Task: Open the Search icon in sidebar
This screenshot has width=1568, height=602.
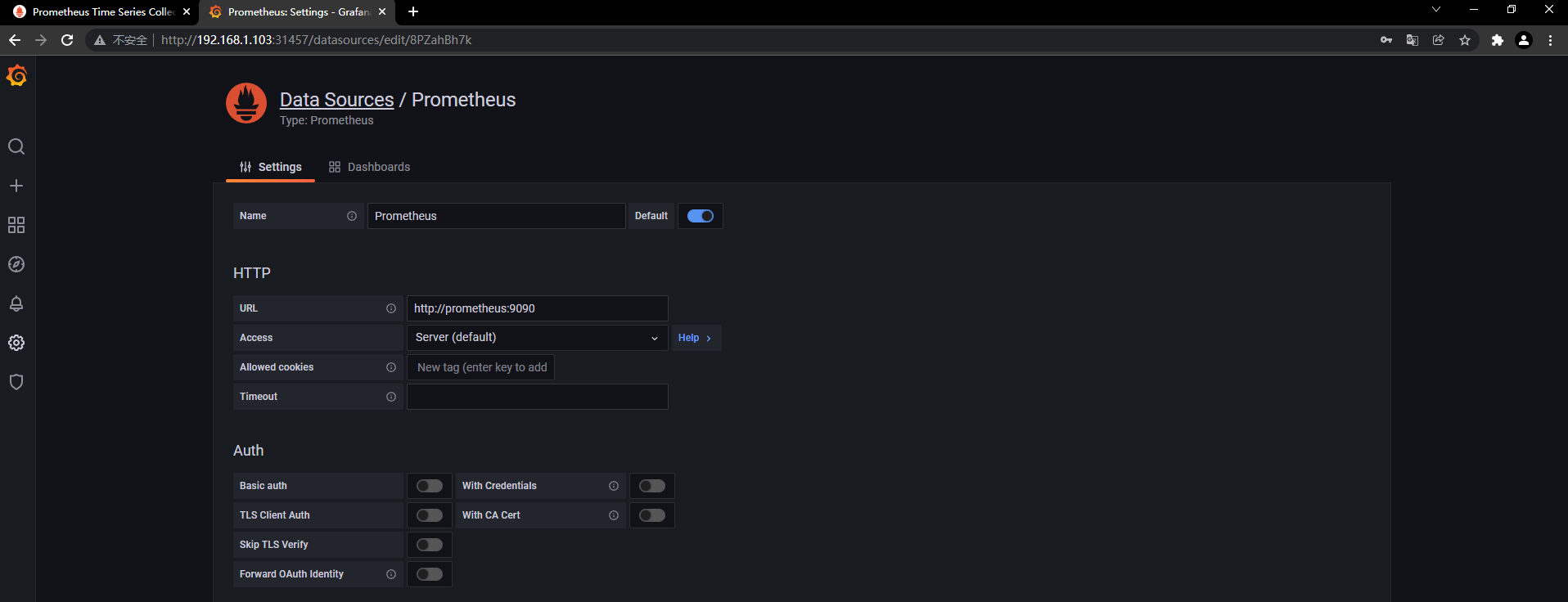Action: click(16, 146)
